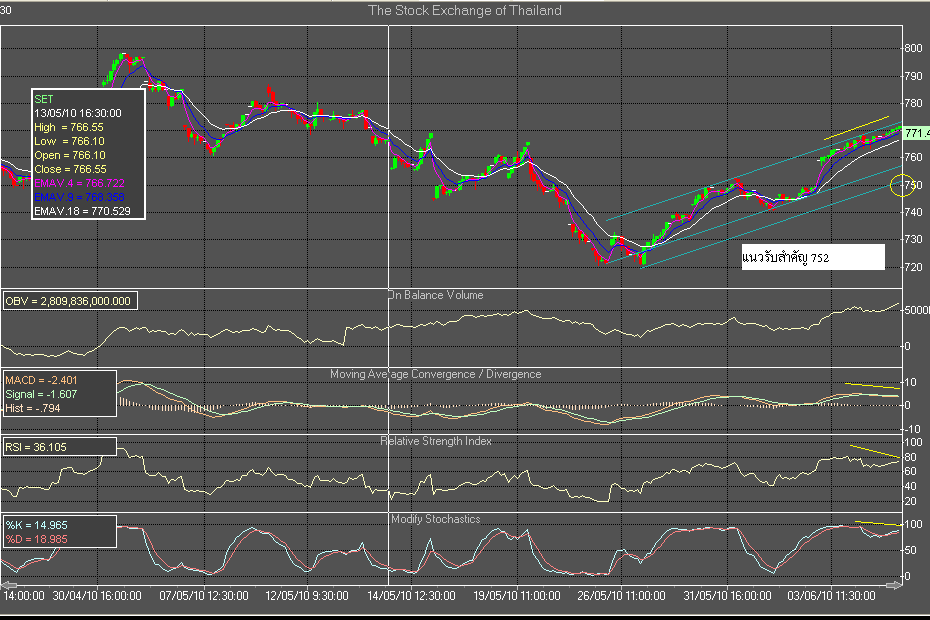Click the 26/05/10 11:00:00 time axis label
The width and height of the screenshot is (930, 620).
pos(621,596)
